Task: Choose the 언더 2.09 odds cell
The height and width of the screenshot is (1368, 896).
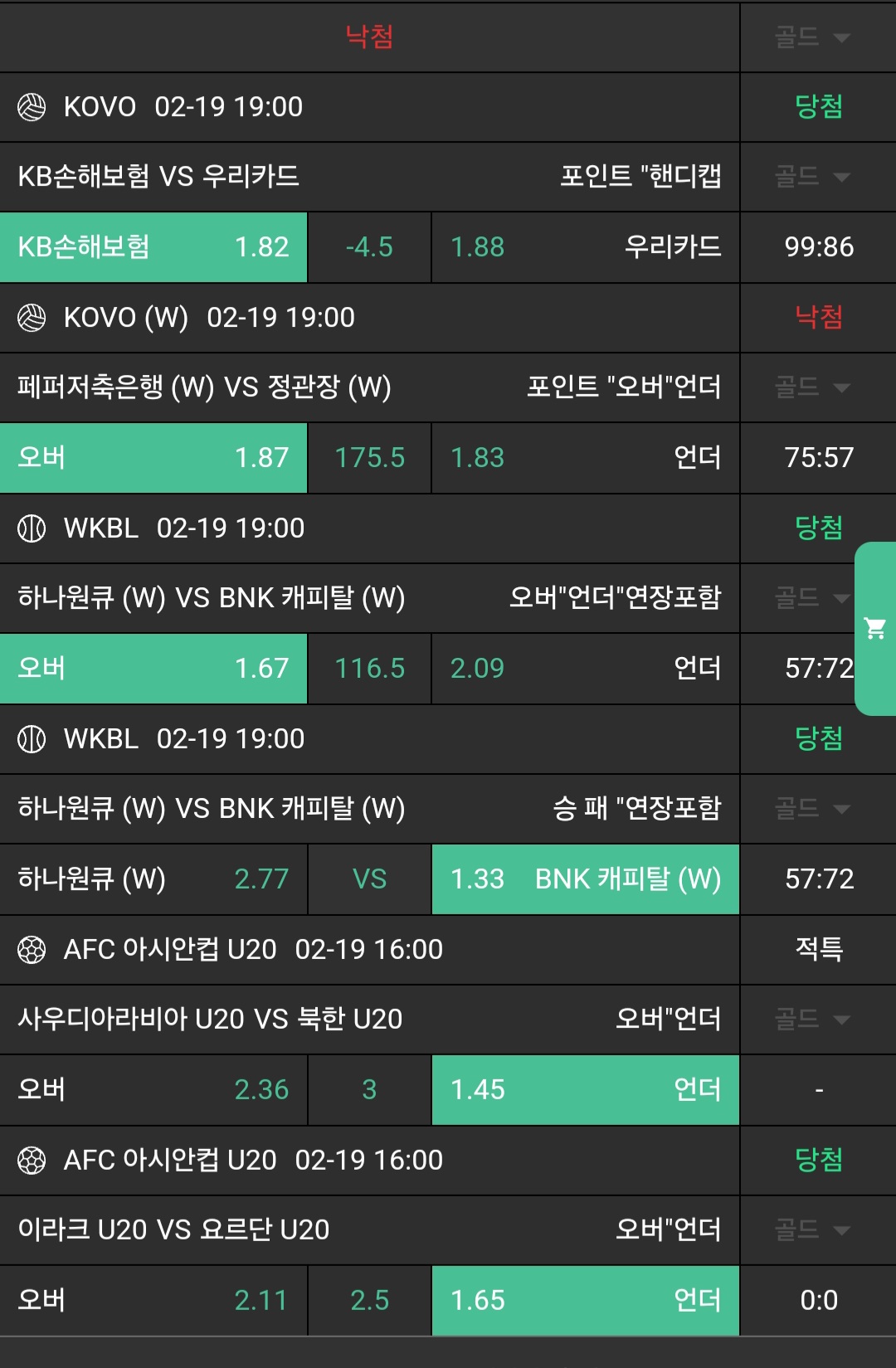Action: tap(585, 669)
